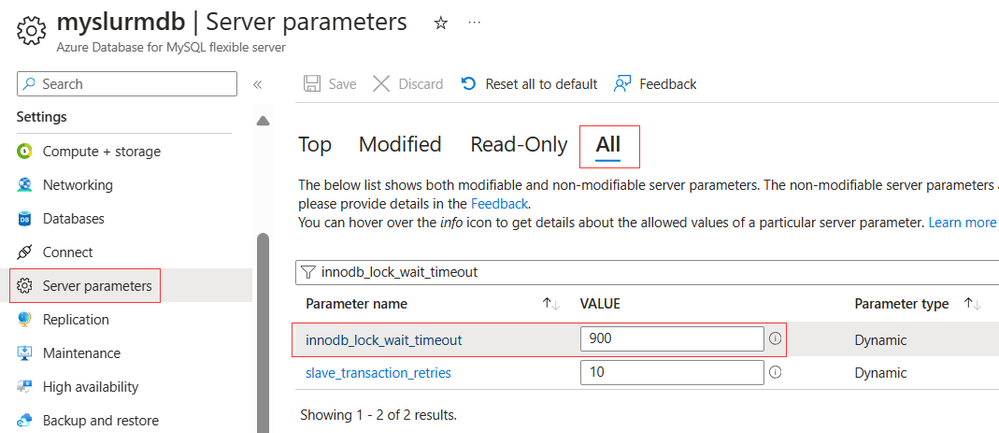Sort by Parameter name column arrows

551,304
